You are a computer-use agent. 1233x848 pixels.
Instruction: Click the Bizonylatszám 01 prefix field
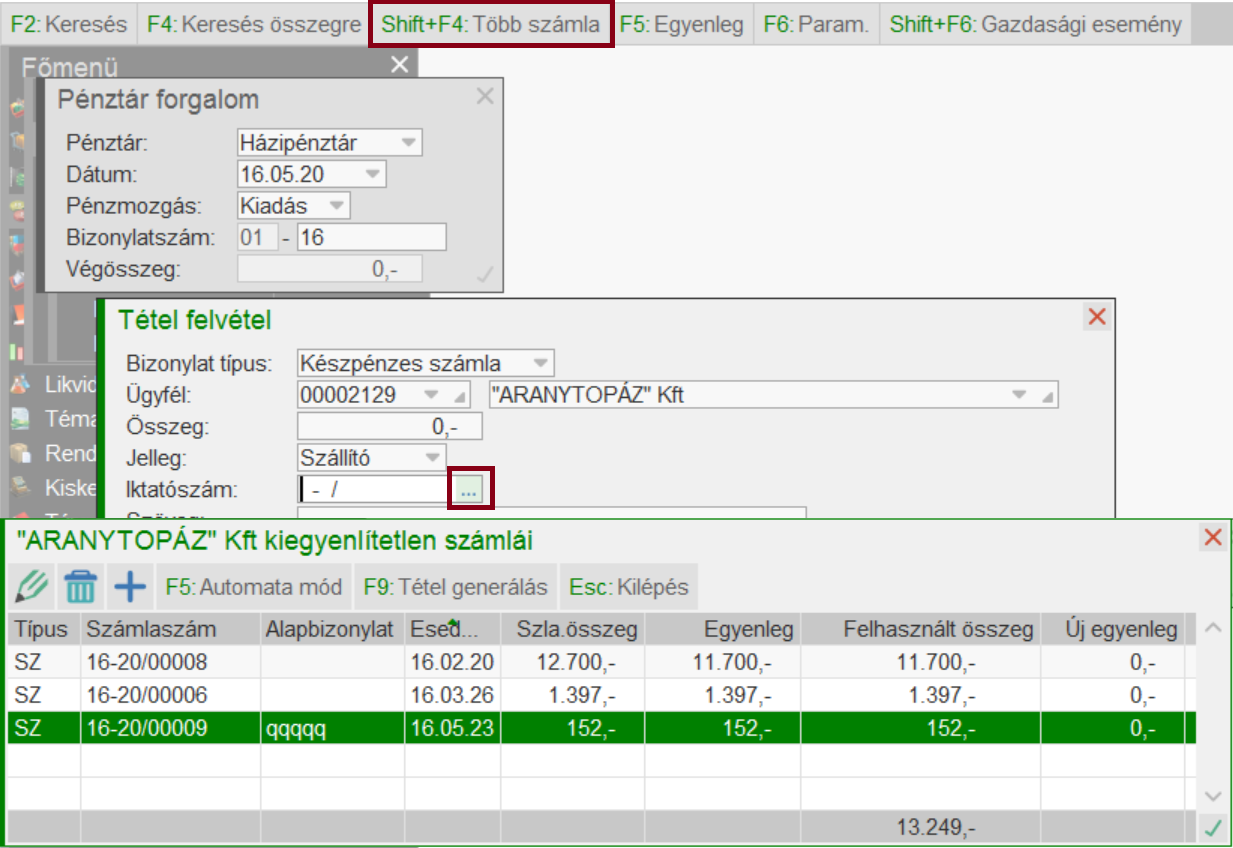coord(257,238)
